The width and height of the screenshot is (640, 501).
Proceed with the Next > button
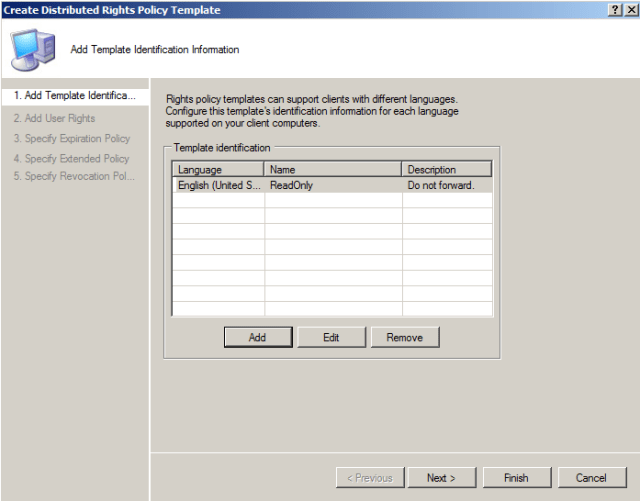tap(441, 478)
